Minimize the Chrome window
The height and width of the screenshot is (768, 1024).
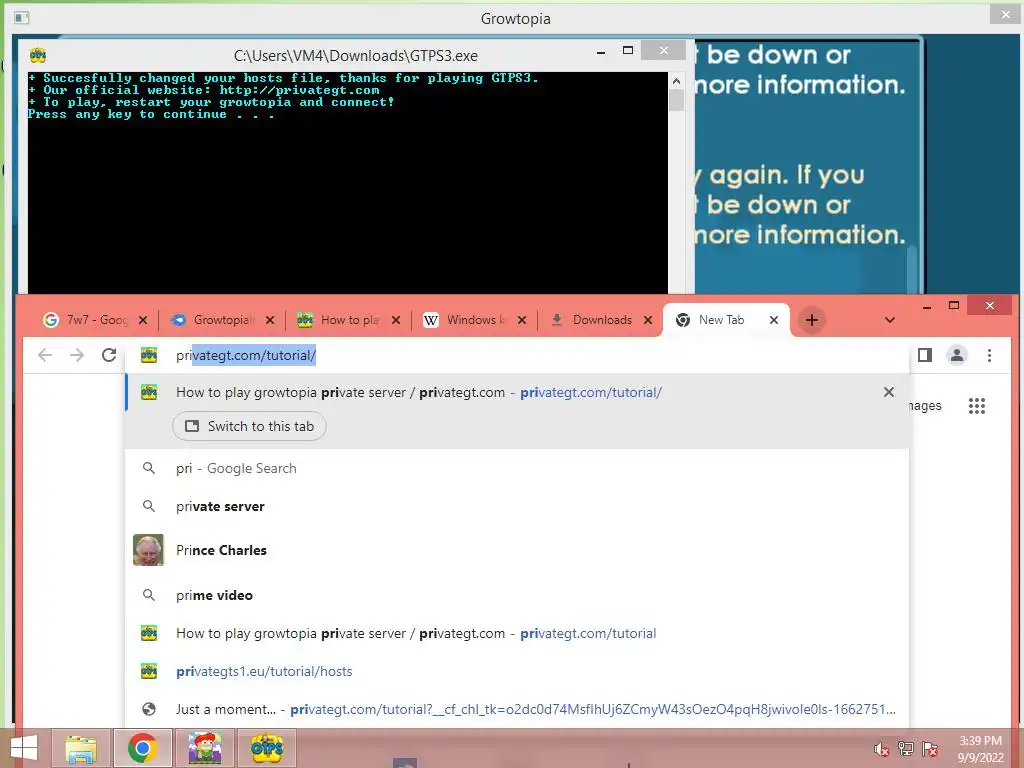tap(927, 306)
